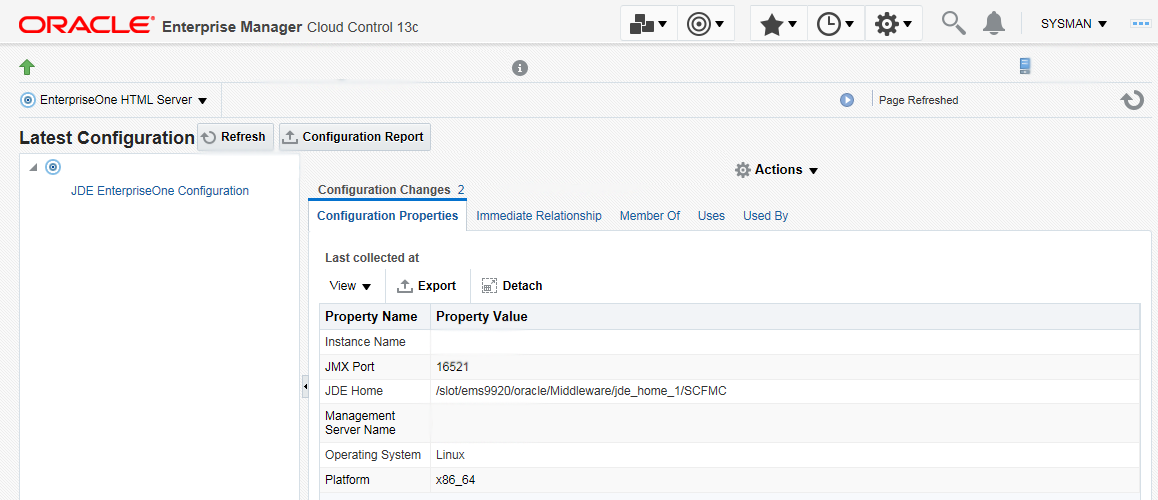The image size is (1158, 500).
Task: Click the Configuration Report button
Action: click(354, 137)
